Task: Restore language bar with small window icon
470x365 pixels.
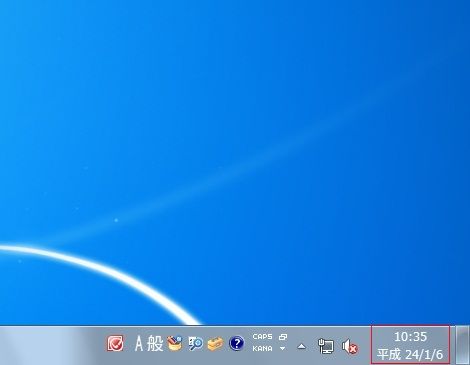Action: (x=283, y=337)
